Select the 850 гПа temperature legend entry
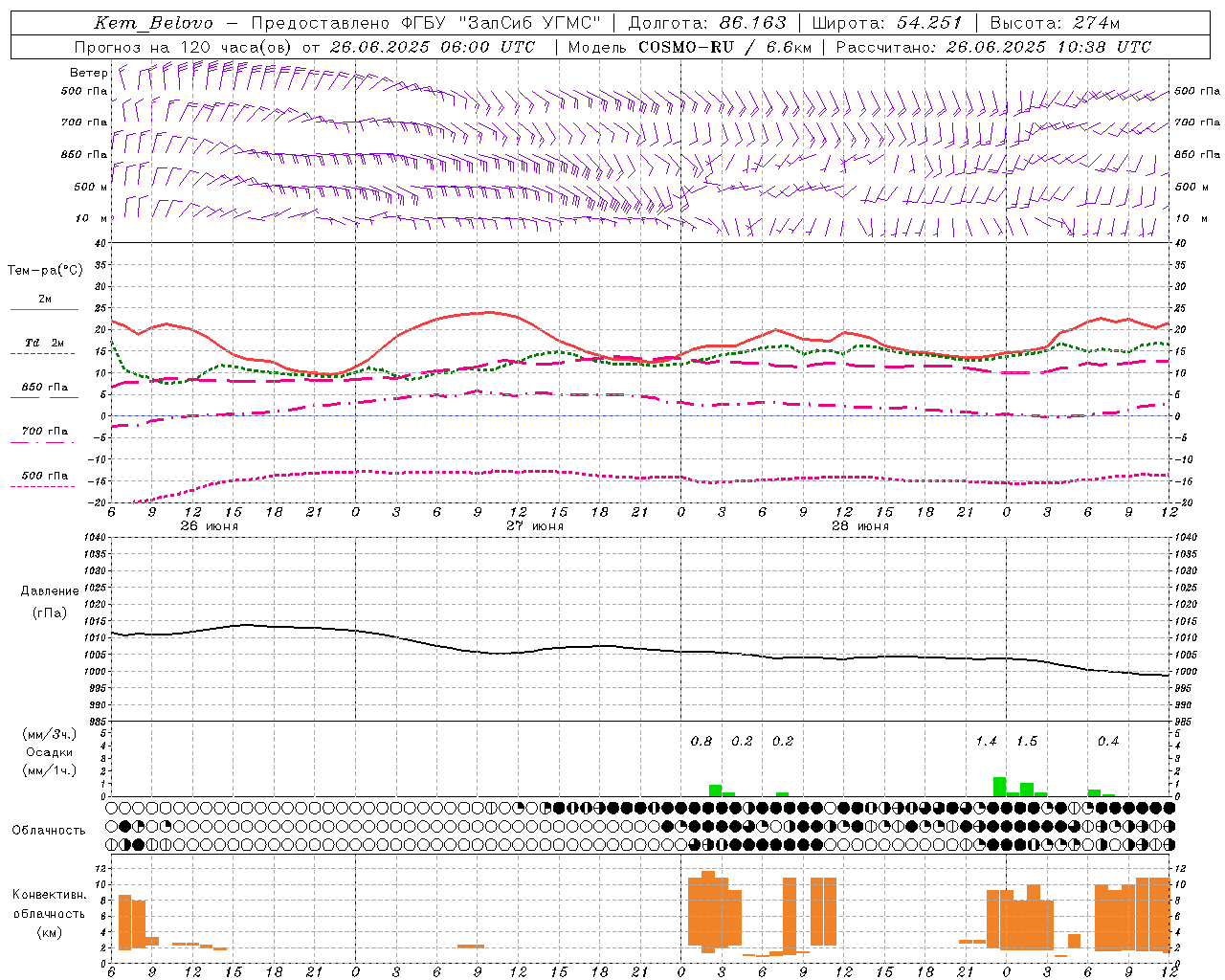This screenshot has width=1225, height=980. point(45,388)
